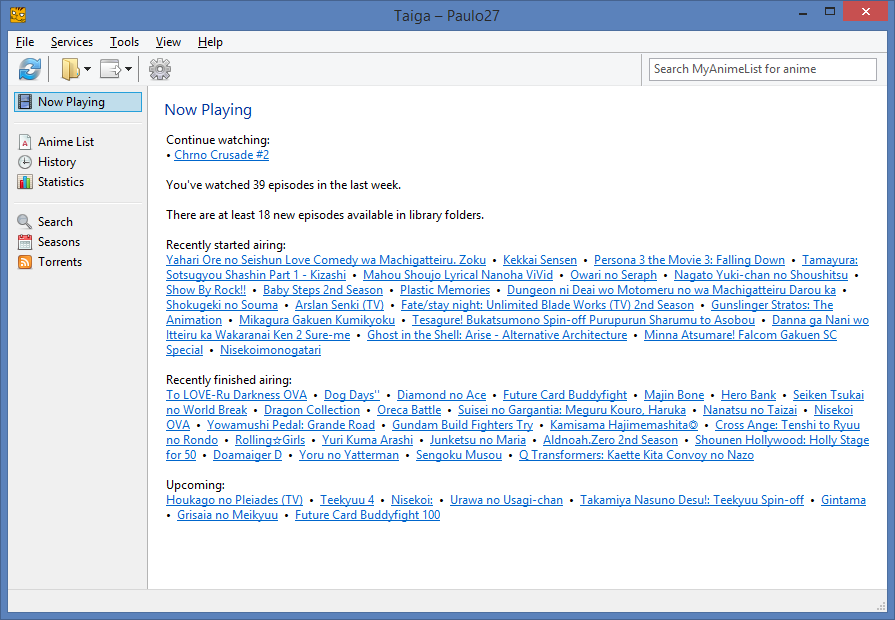Open the Tools menu

click(x=124, y=42)
